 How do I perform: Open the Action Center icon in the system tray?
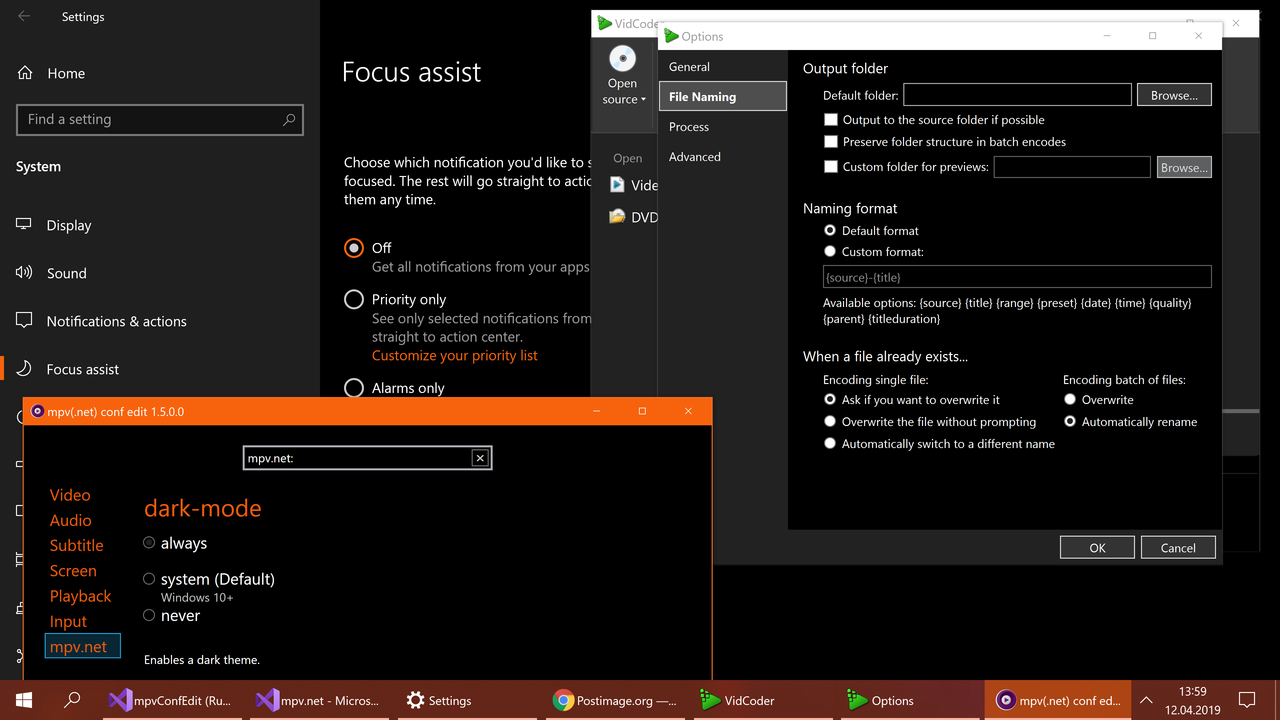pos(1246,700)
